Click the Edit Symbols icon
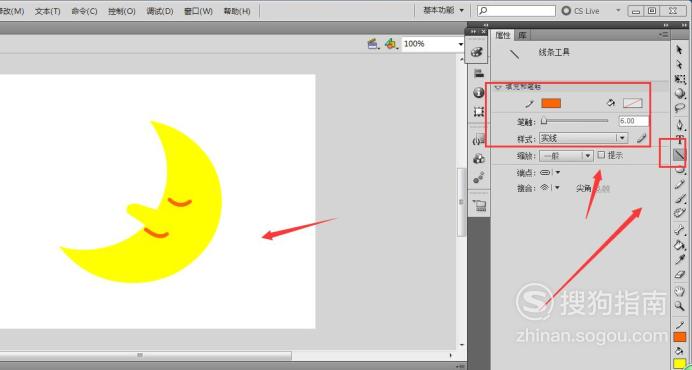Viewport: 692px width, 370px height. click(x=391, y=44)
